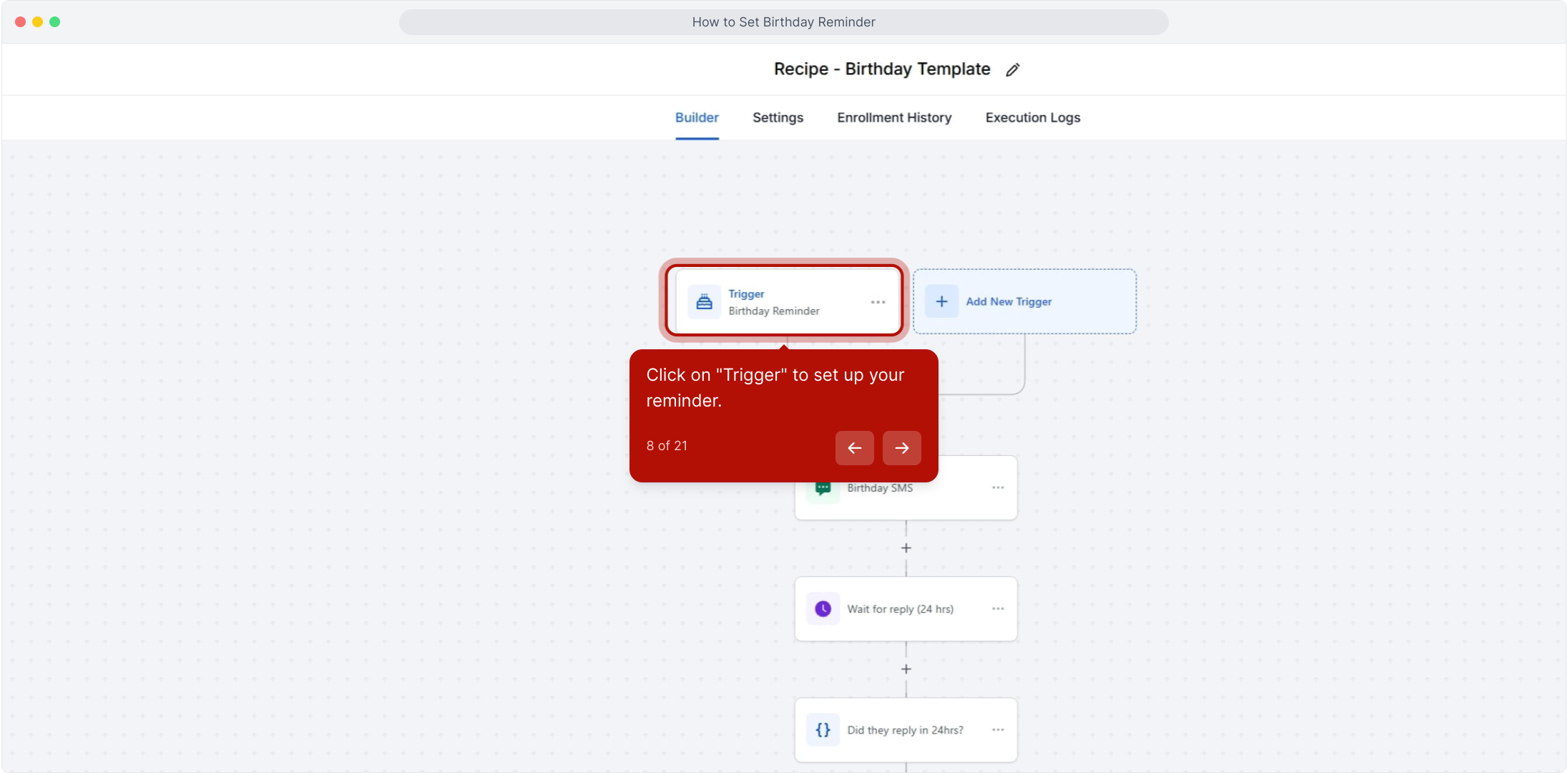Image resolution: width=1568 pixels, height=773 pixels.
Task: Click the green Birthday SMS chat icon
Action: click(823, 489)
